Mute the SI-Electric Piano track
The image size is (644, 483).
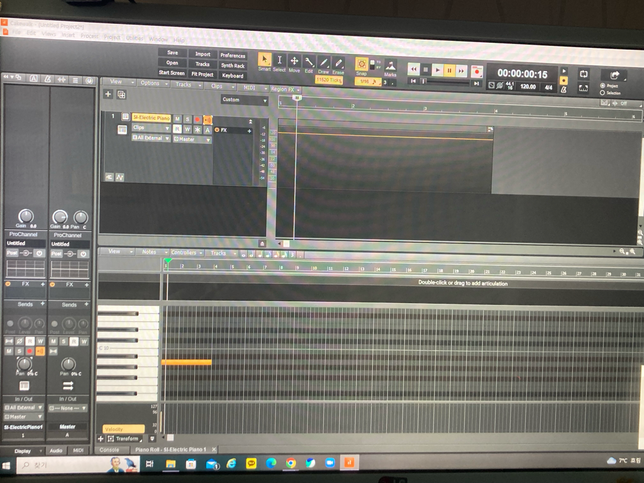click(x=177, y=118)
